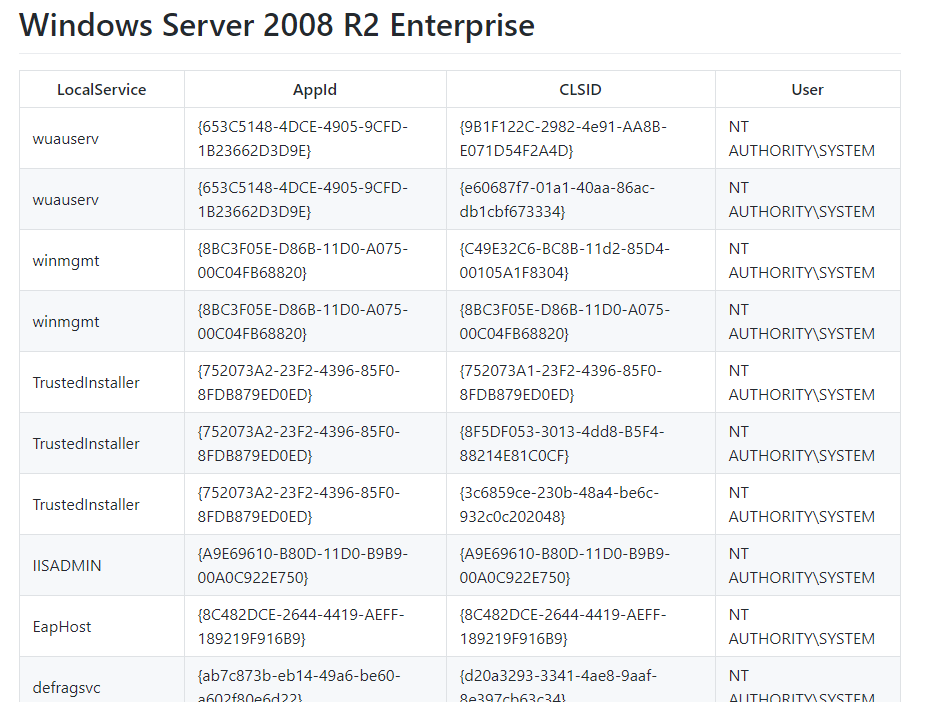
Task: Click AppId {653C5148-4DCE...} in second wuauserv row
Action: [x=303, y=200]
